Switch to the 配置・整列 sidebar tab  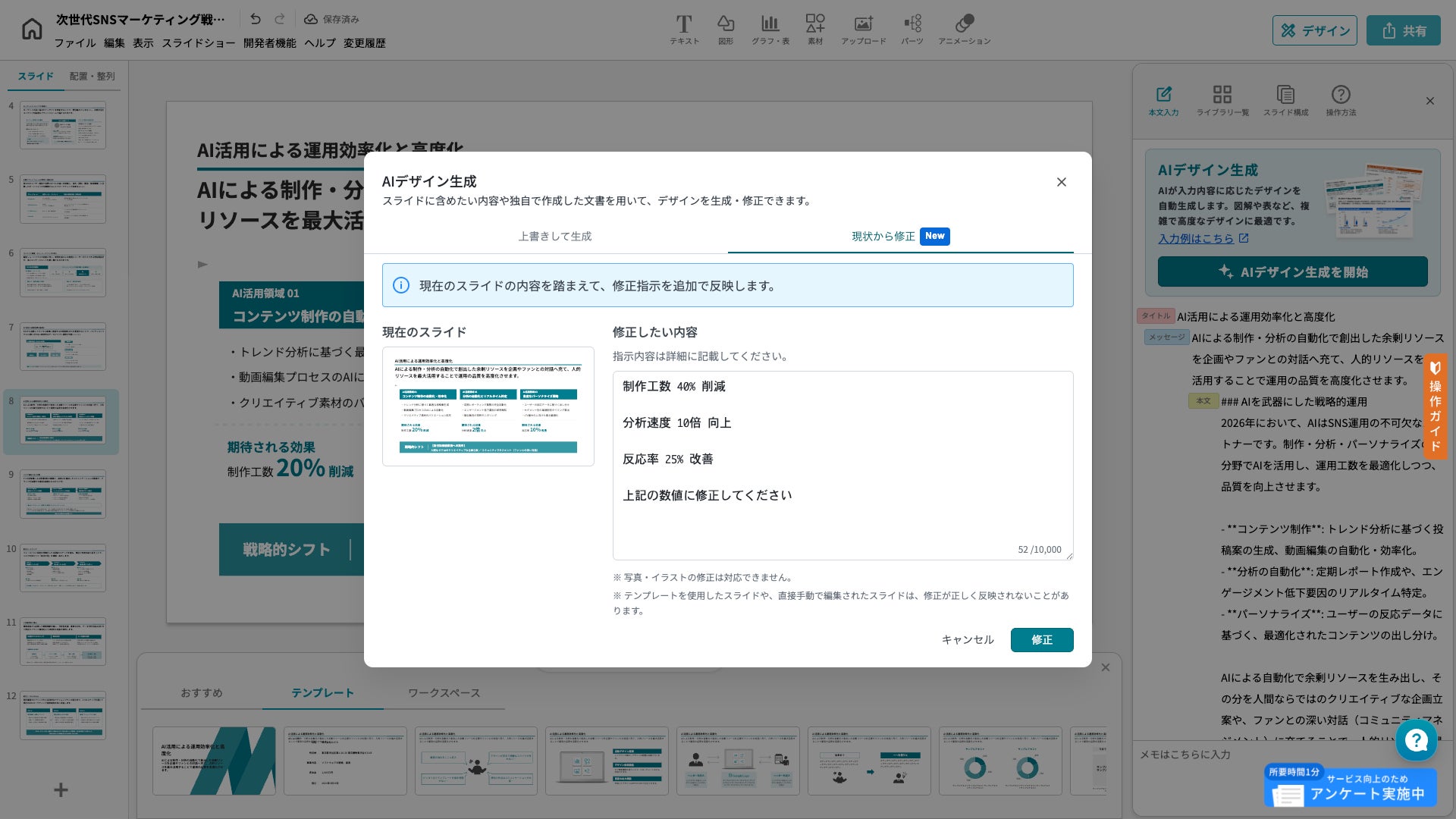click(x=92, y=76)
